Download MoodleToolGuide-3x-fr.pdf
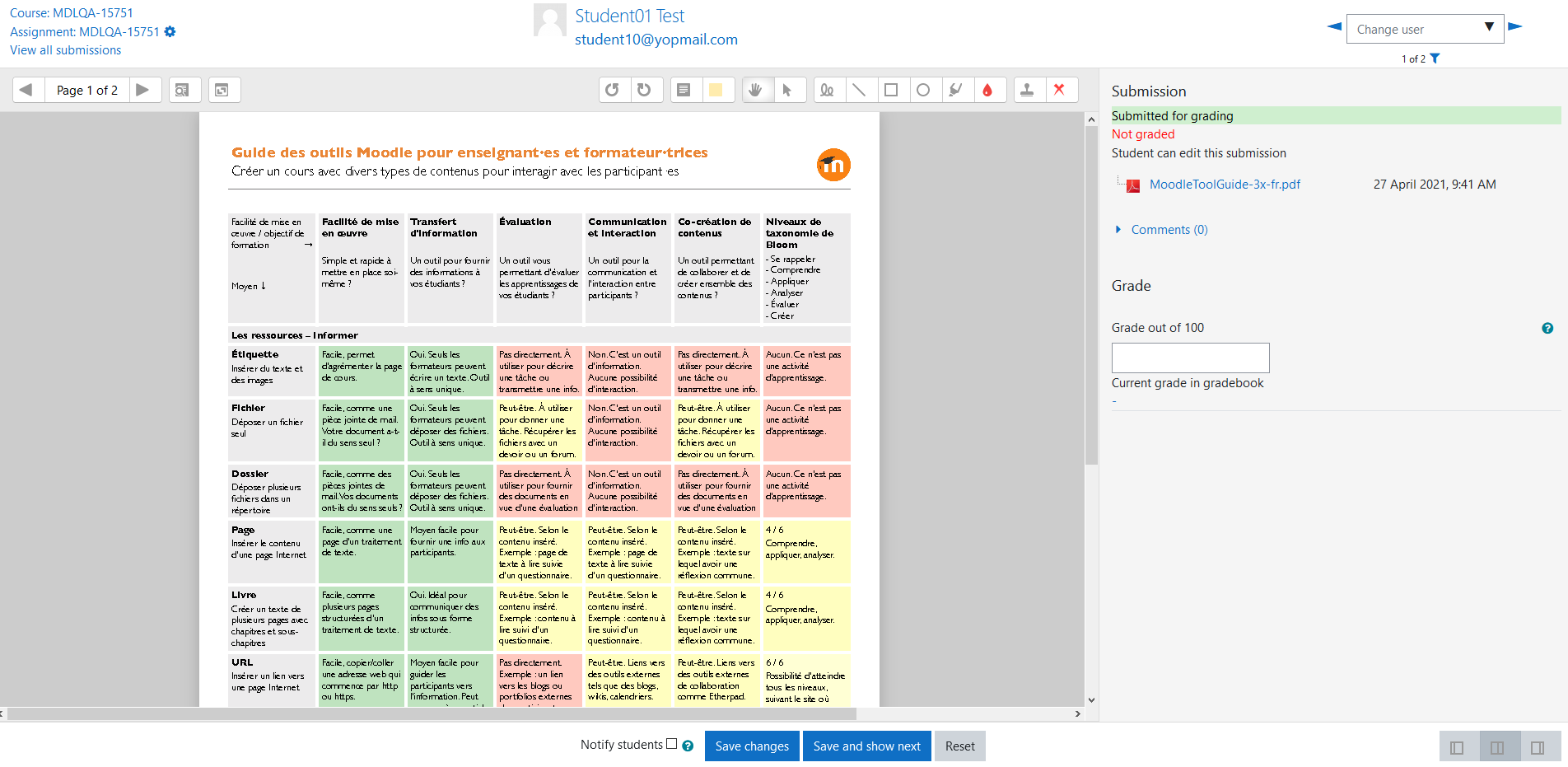 click(x=1225, y=185)
